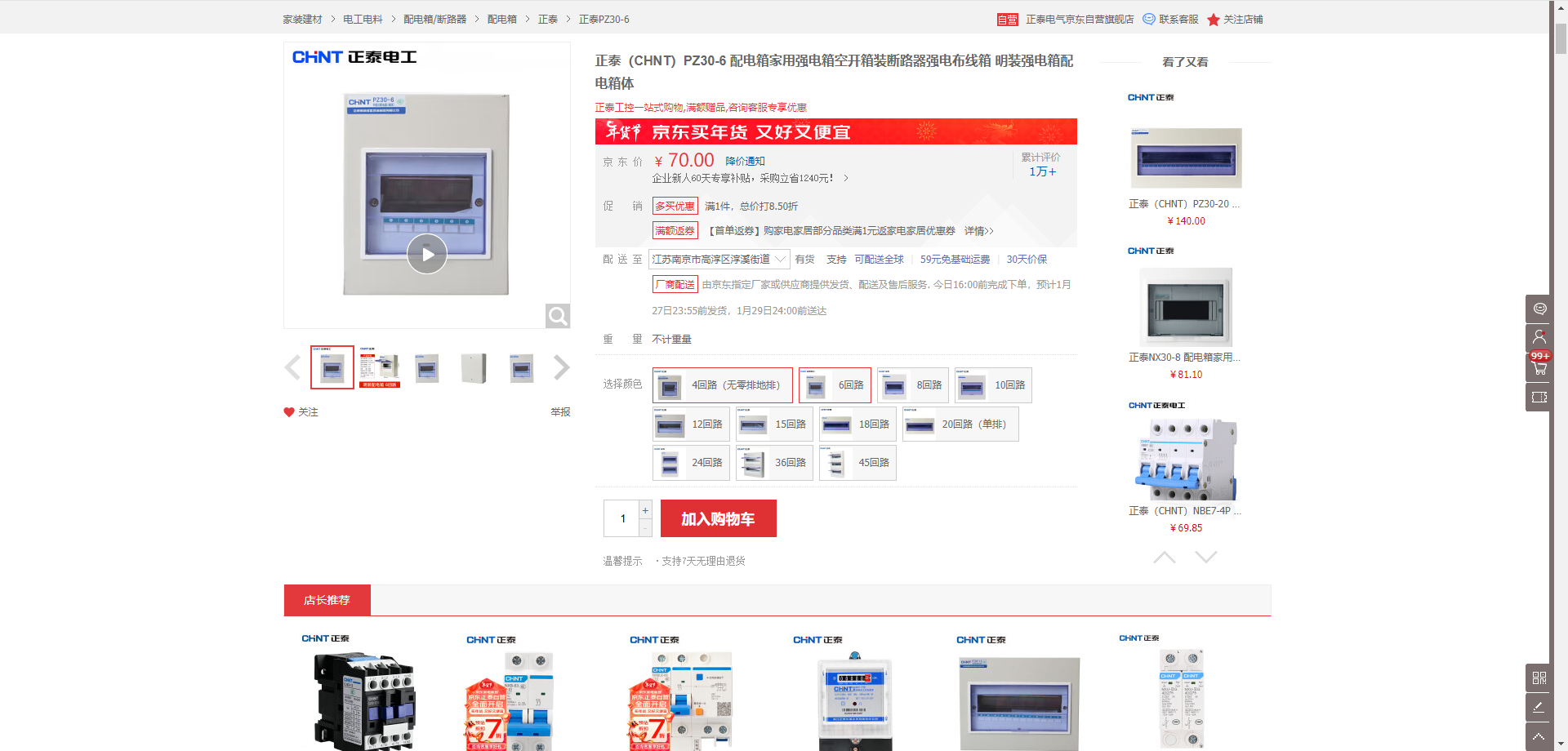Select the fourth thumbnail showing closed box
The image size is (1568, 751).
[474, 367]
